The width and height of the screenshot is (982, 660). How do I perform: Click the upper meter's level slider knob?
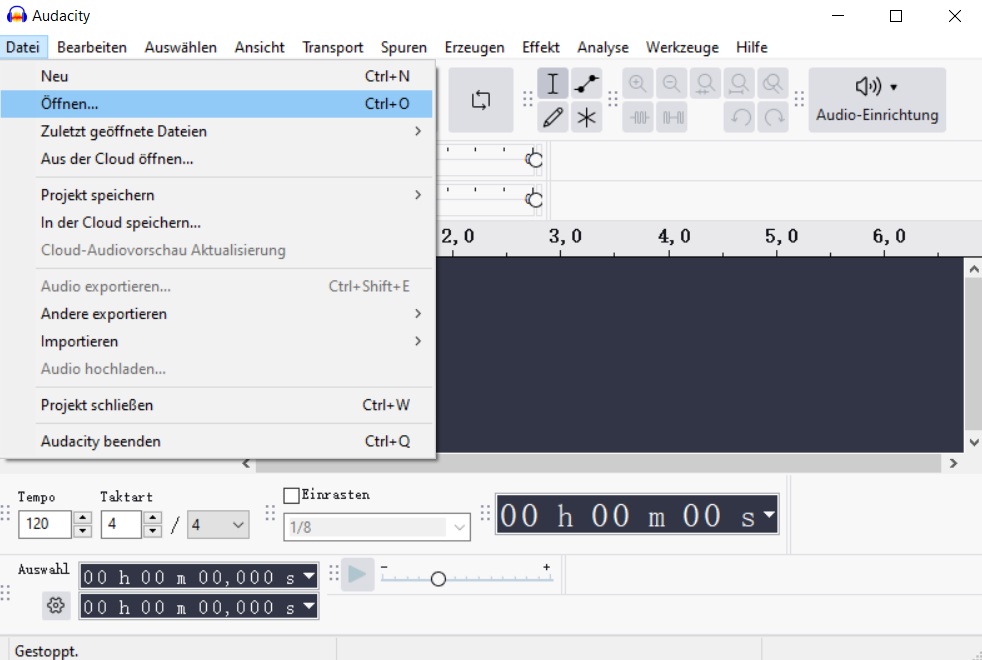pos(534,160)
